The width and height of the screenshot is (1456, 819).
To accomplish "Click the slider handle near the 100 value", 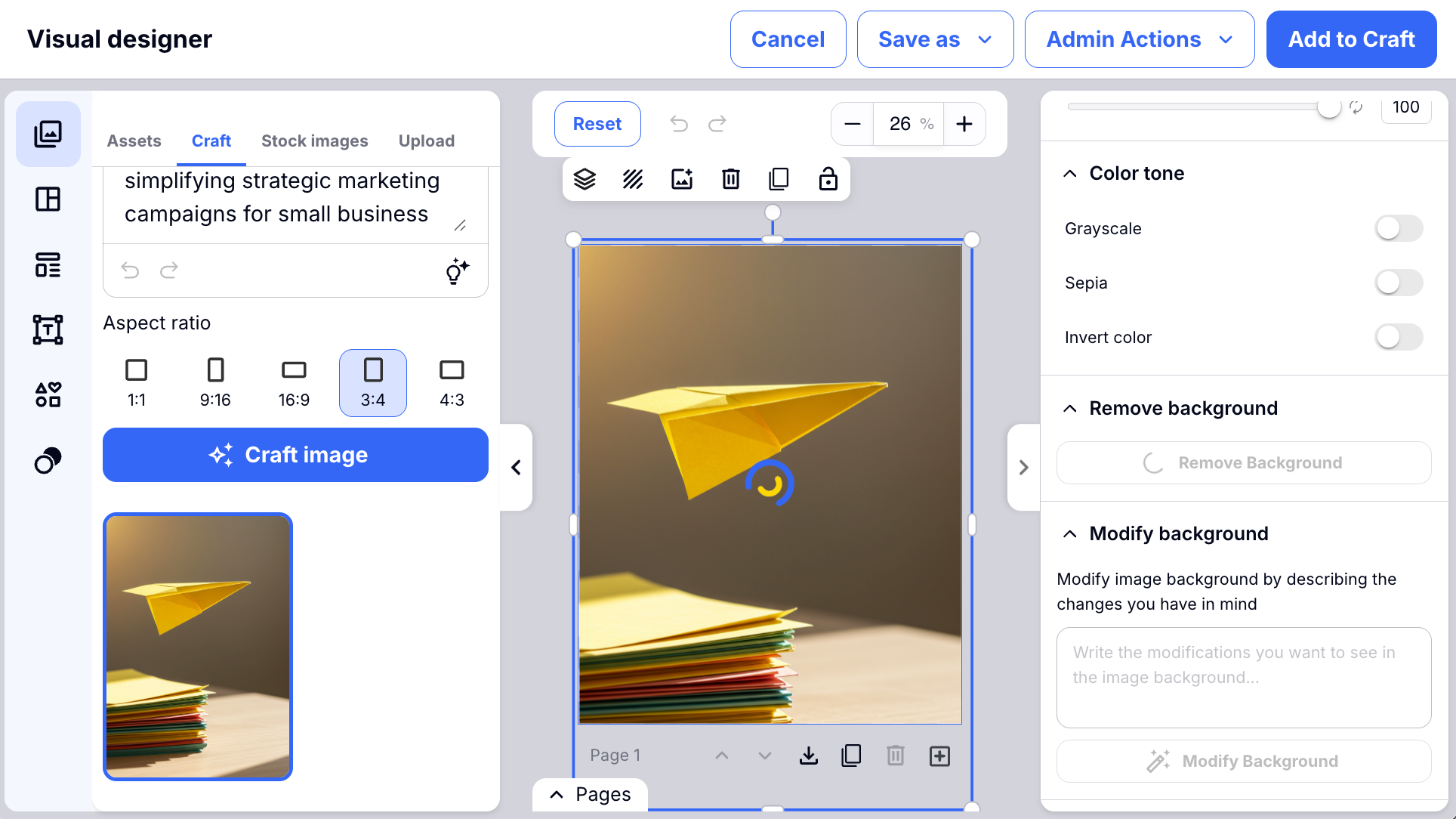I will [1328, 108].
